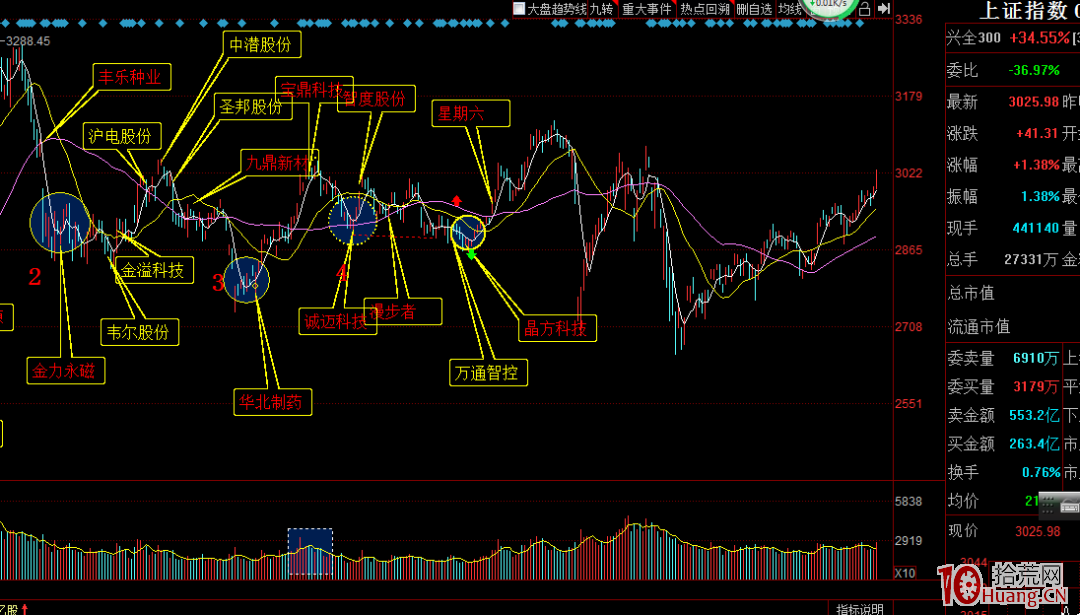Click the 买金额 value 263.4亿
Screen dimensions: 1080x615
1035,444
